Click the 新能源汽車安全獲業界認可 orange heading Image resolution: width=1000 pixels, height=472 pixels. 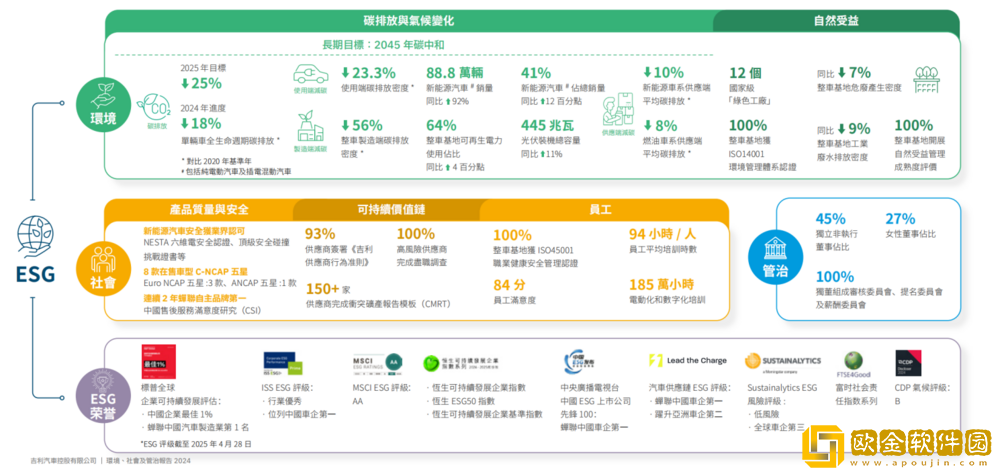[195, 230]
